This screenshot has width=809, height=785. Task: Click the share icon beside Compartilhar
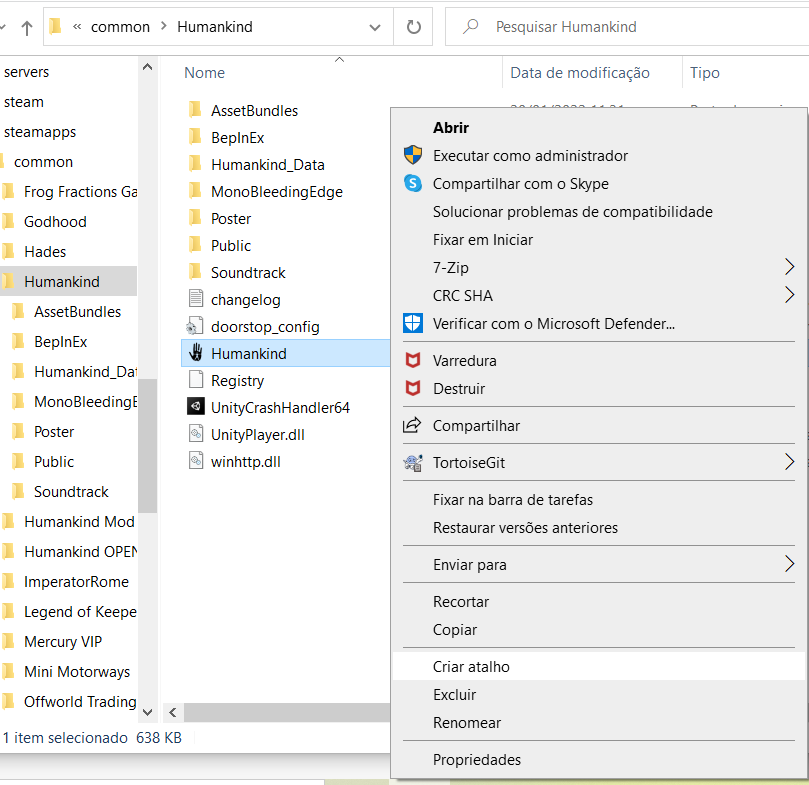[x=412, y=425]
